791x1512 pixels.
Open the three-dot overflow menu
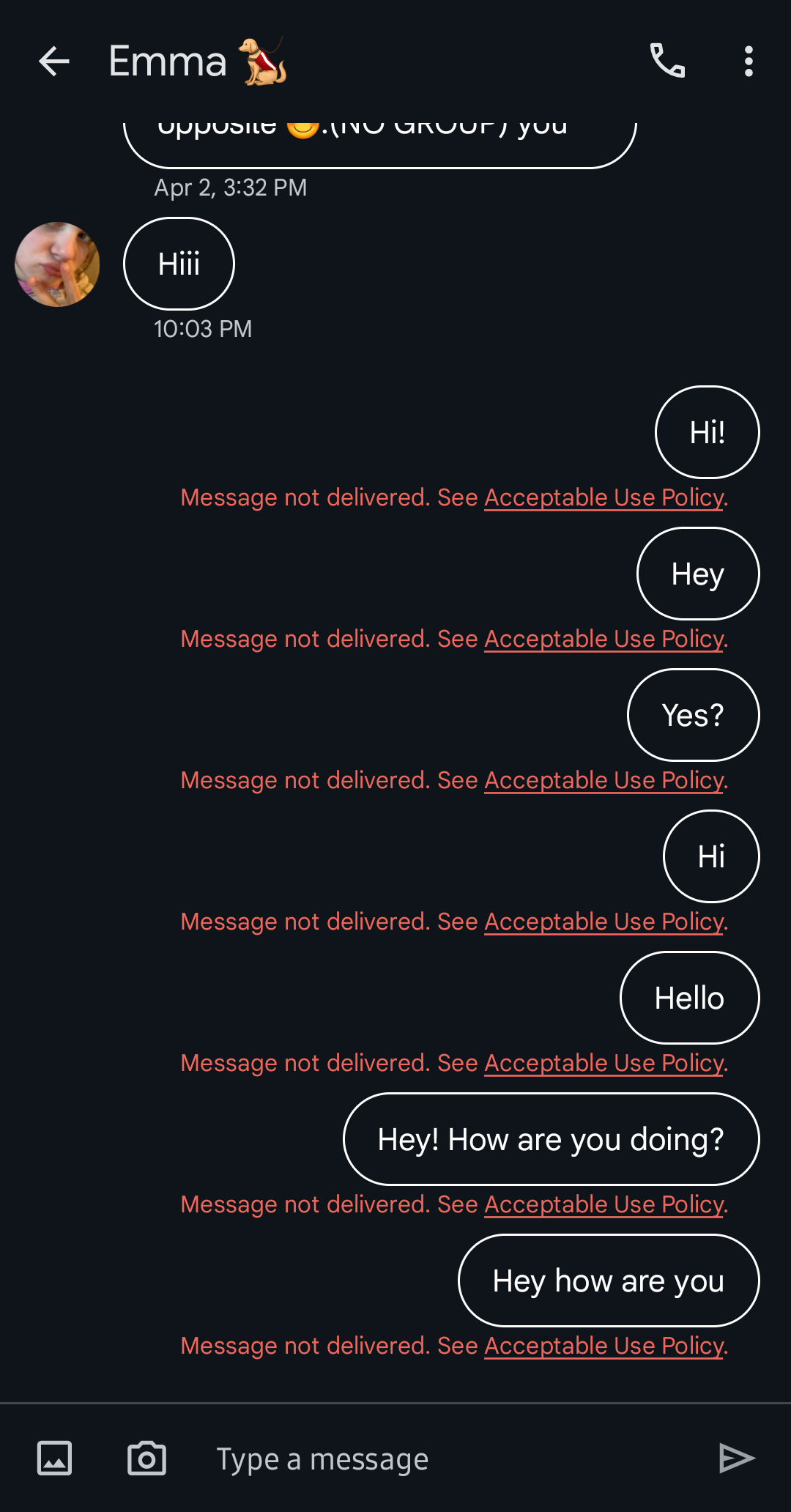749,61
